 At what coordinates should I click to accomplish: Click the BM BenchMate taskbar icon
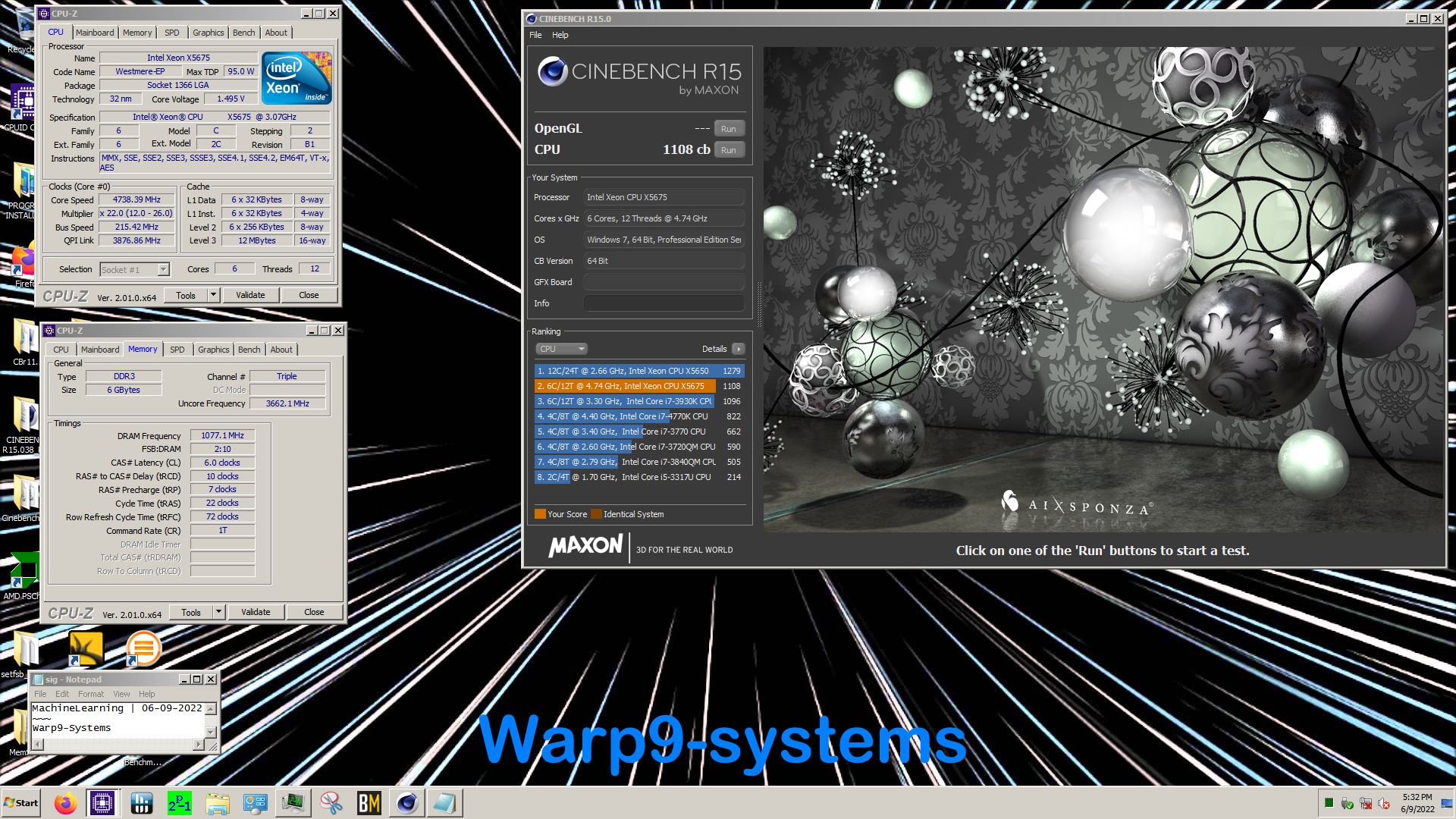coord(369,803)
